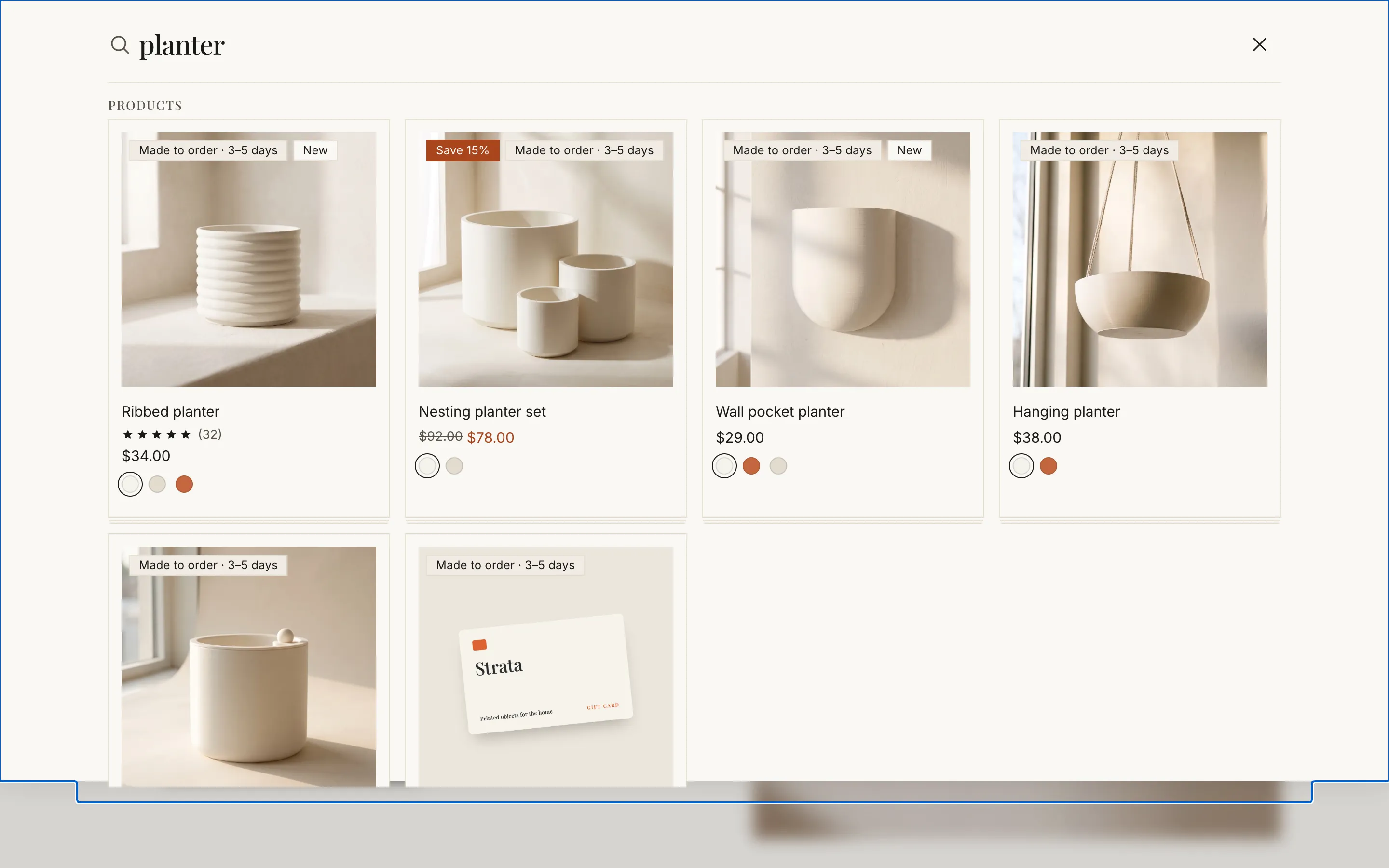Select white swatch on Nesting planter set
The width and height of the screenshot is (1389, 868).
427,465
